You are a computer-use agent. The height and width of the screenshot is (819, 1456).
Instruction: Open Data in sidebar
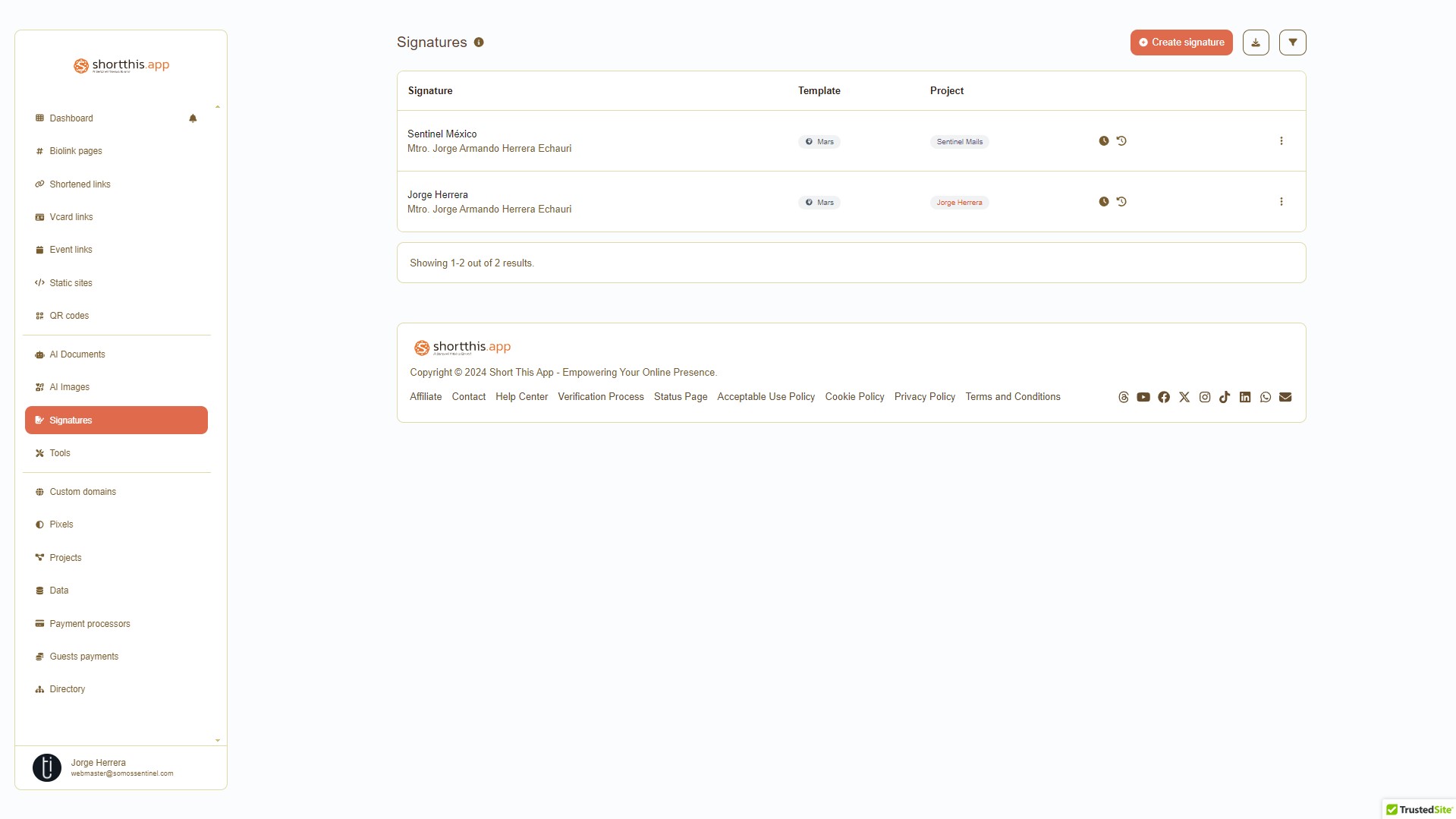(59, 591)
